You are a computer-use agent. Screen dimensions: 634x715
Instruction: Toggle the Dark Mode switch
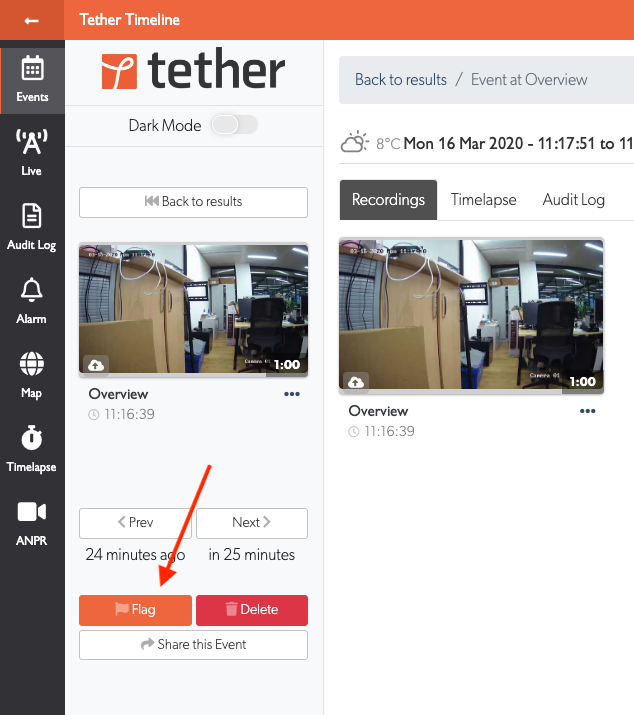coord(234,124)
